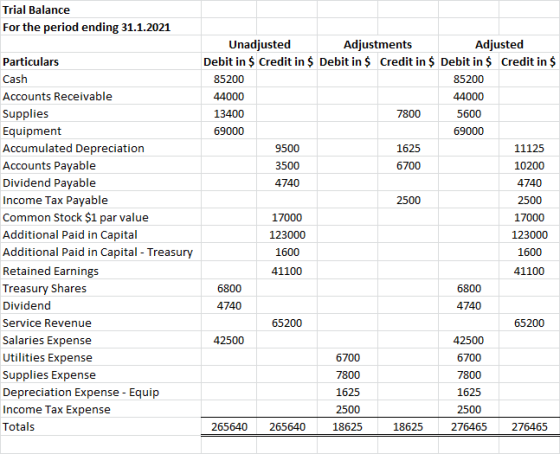This screenshot has width=560, height=454.
Task: Select Totals adjustments debit 18625
Action: [x=348, y=427]
